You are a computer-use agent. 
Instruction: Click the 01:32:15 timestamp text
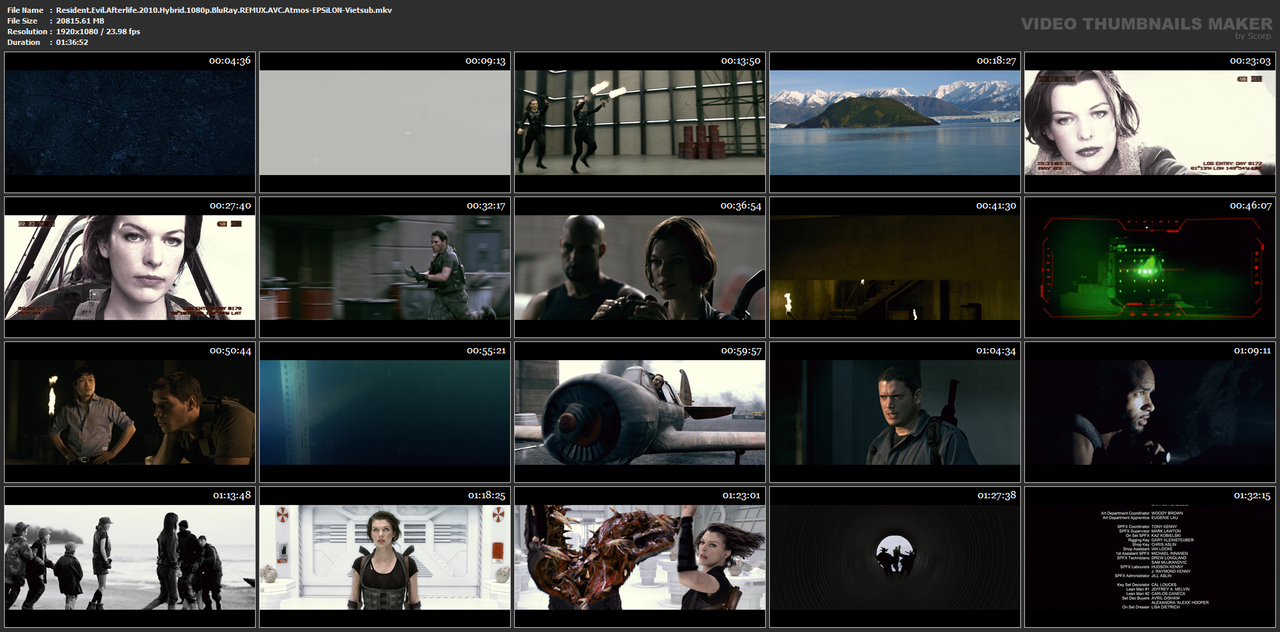point(1251,496)
